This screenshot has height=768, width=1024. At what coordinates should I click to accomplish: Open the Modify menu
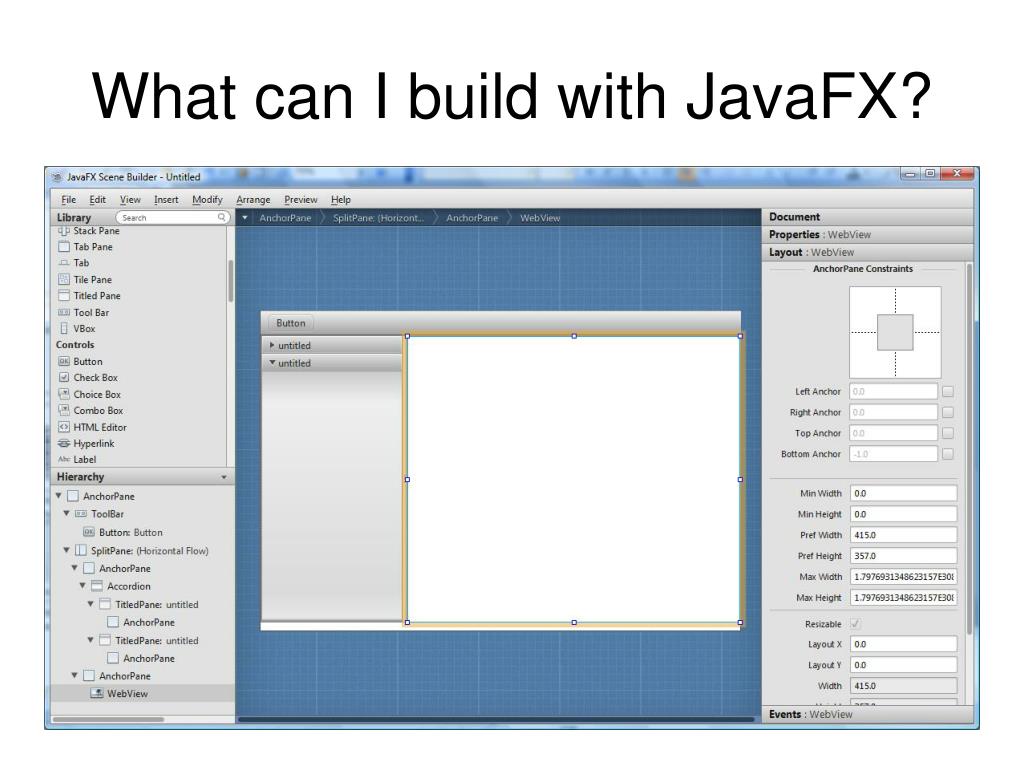coord(207,200)
